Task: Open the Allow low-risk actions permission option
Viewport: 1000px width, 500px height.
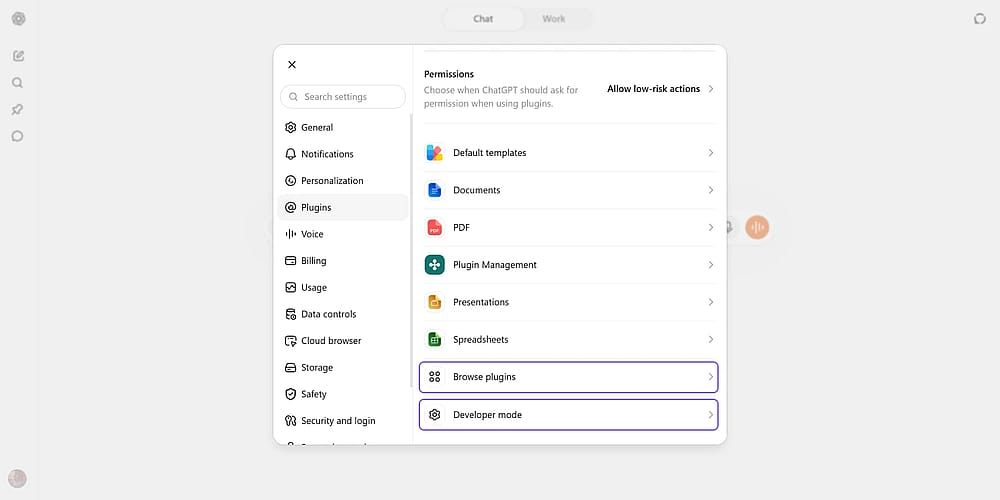Action: [660, 89]
